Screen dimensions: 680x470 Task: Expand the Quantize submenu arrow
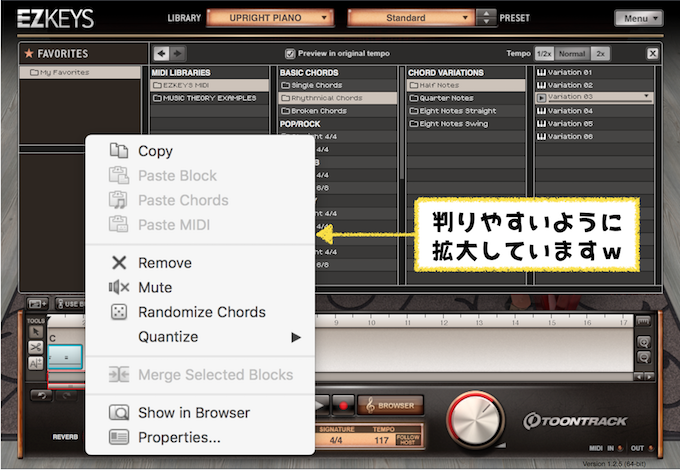[296, 337]
